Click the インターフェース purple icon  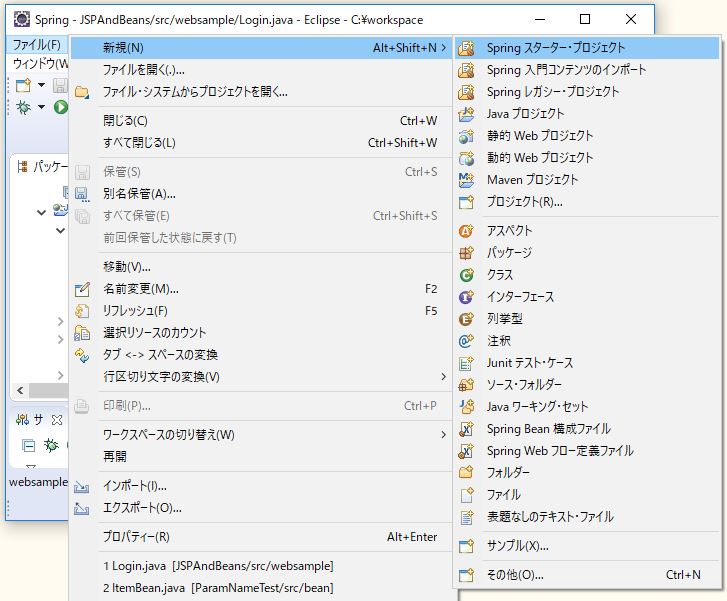[x=466, y=297]
